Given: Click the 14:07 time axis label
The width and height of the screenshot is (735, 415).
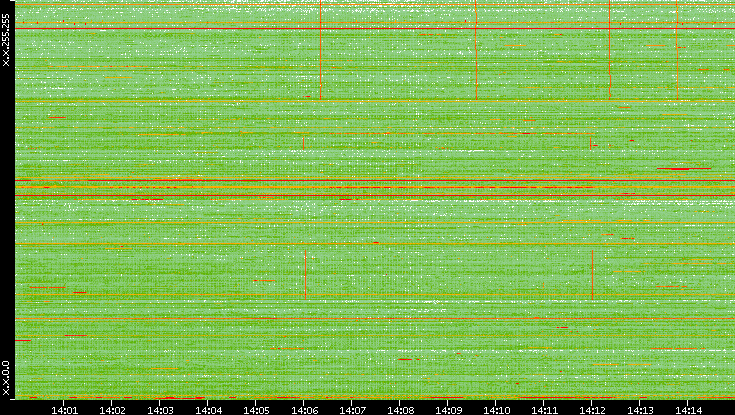Looking at the screenshot, I should coord(352,410).
